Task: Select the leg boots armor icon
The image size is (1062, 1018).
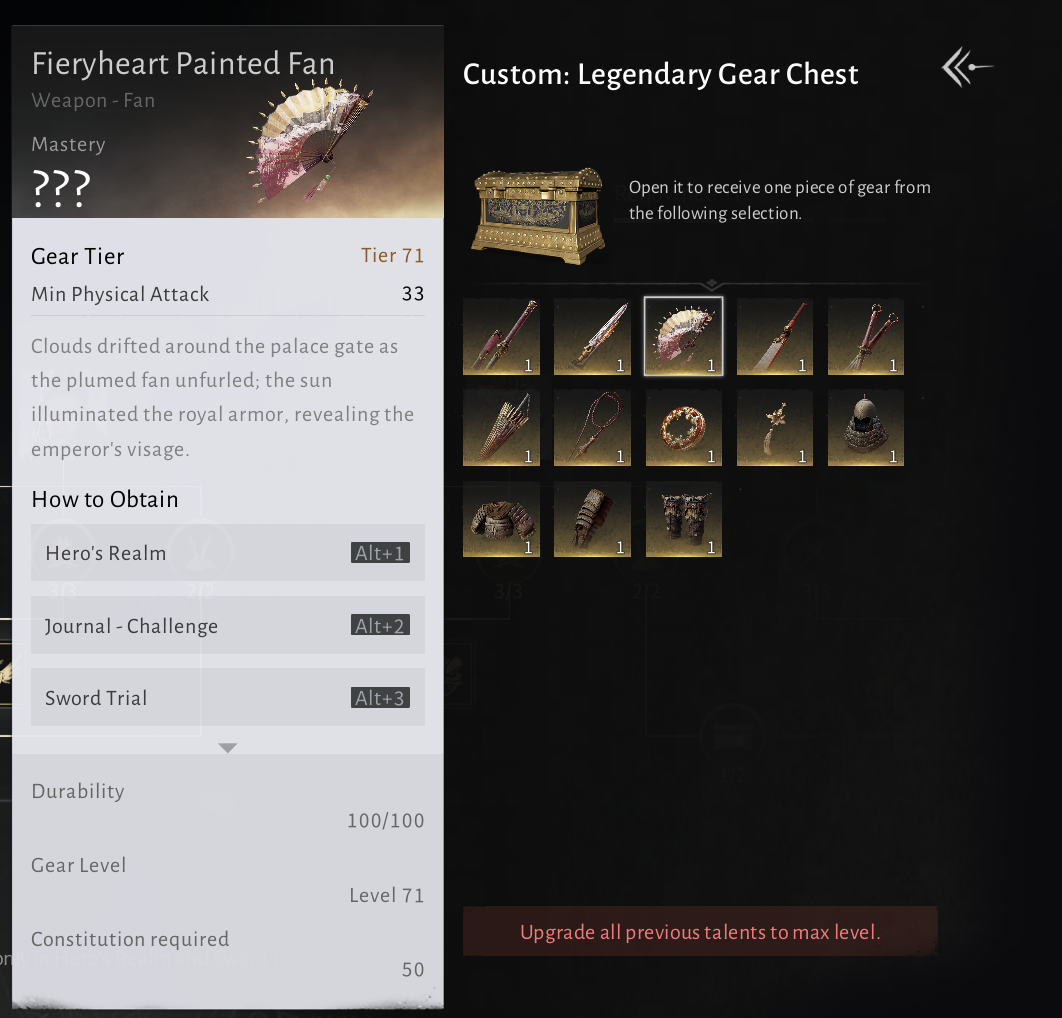Action: pyautogui.click(x=683, y=519)
